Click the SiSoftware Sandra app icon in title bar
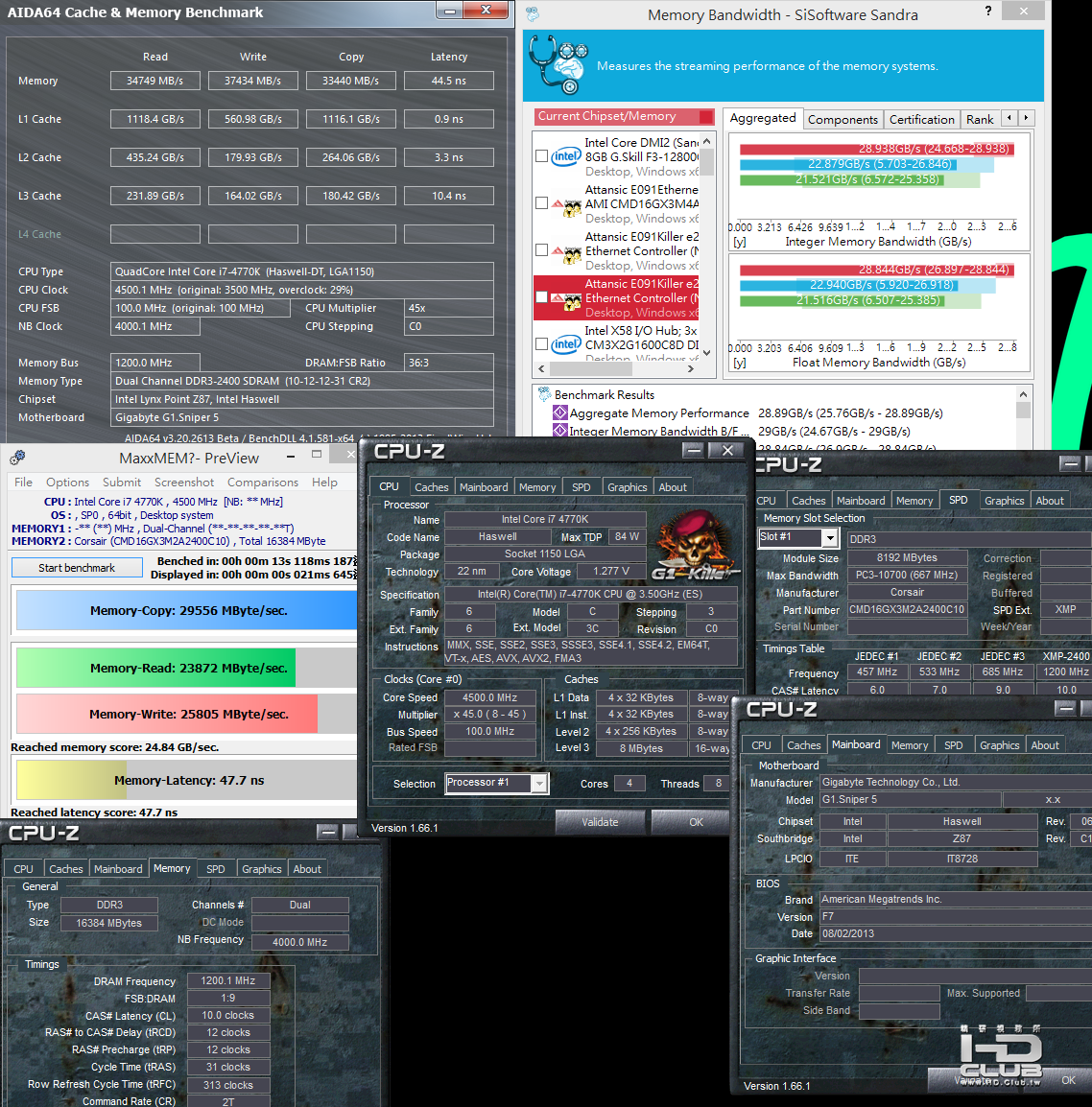 point(533,13)
